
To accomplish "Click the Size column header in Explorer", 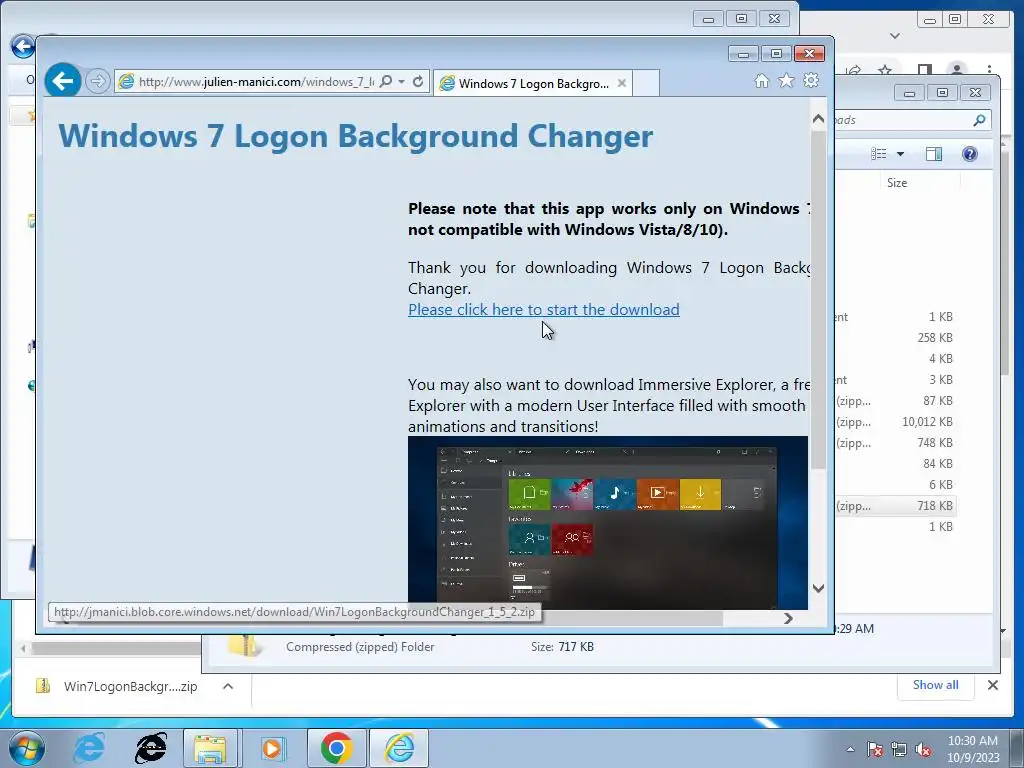I will [x=897, y=183].
